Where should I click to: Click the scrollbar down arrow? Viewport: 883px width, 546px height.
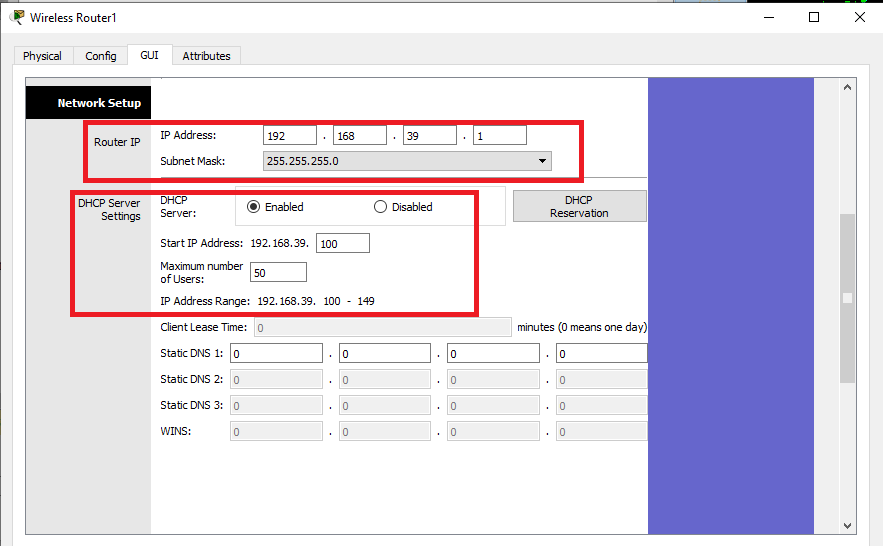coord(848,526)
